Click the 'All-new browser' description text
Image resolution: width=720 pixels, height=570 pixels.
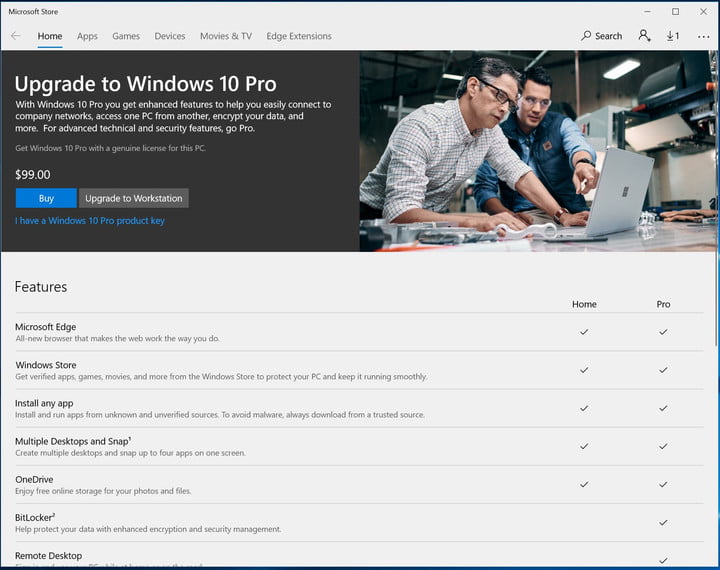118,339
